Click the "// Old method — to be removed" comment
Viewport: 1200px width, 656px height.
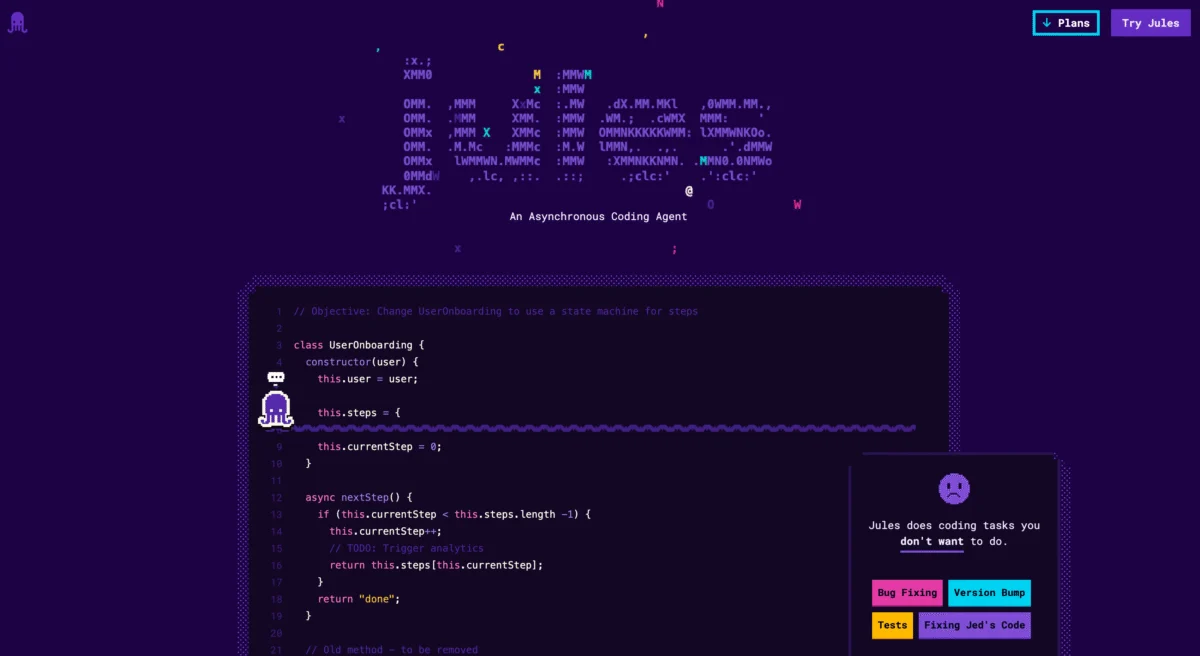(392, 650)
